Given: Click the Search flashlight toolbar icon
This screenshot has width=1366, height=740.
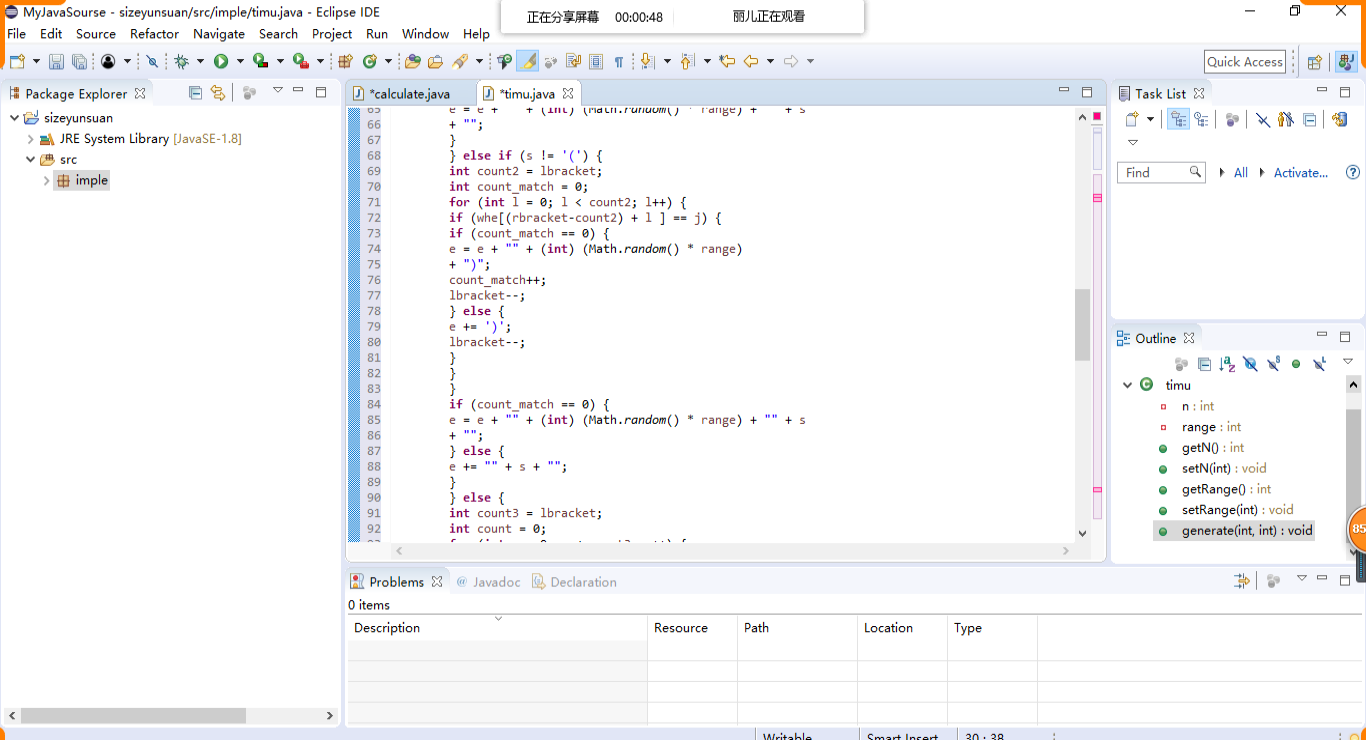Looking at the screenshot, I should click(x=460, y=62).
